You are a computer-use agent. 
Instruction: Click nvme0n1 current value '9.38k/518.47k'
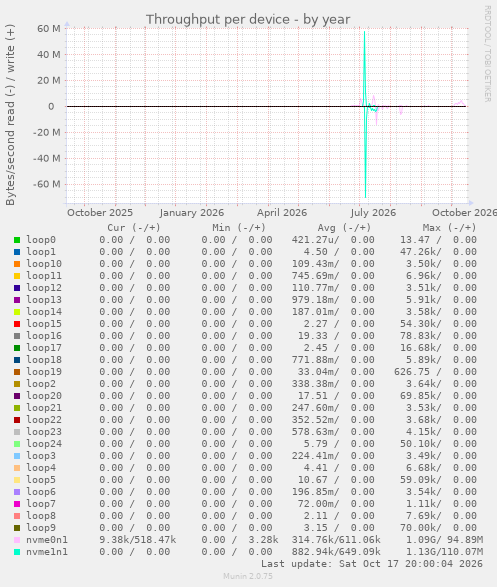[137, 539]
